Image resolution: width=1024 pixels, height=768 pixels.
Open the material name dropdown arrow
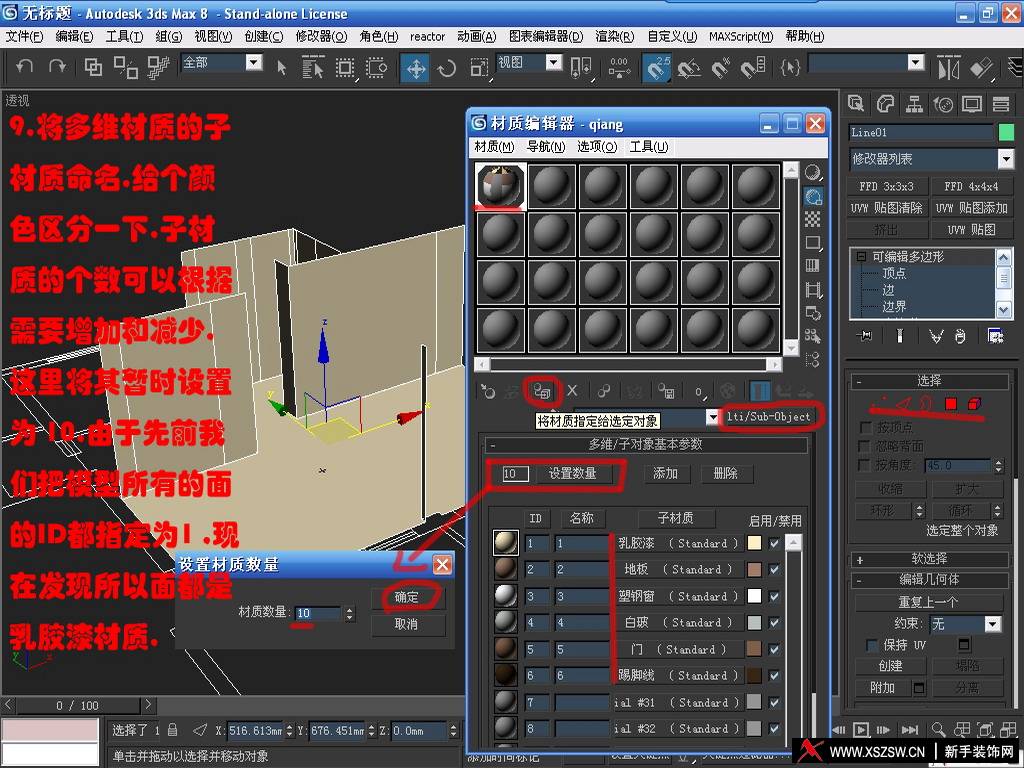click(x=712, y=417)
